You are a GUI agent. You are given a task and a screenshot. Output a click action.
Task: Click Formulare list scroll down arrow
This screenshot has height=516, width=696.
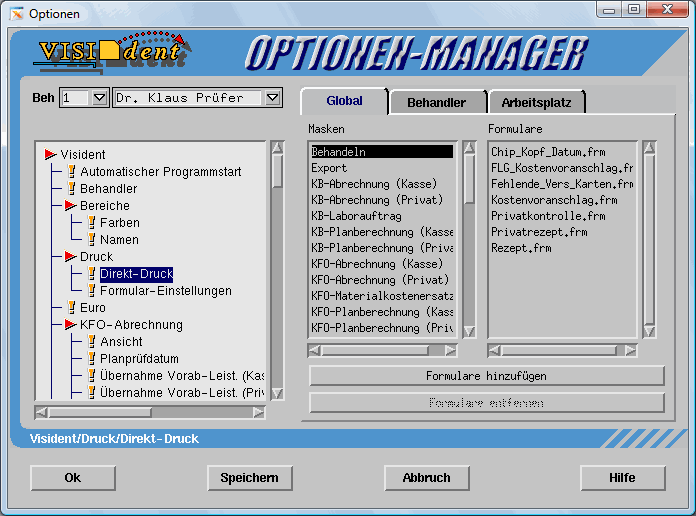(649, 331)
